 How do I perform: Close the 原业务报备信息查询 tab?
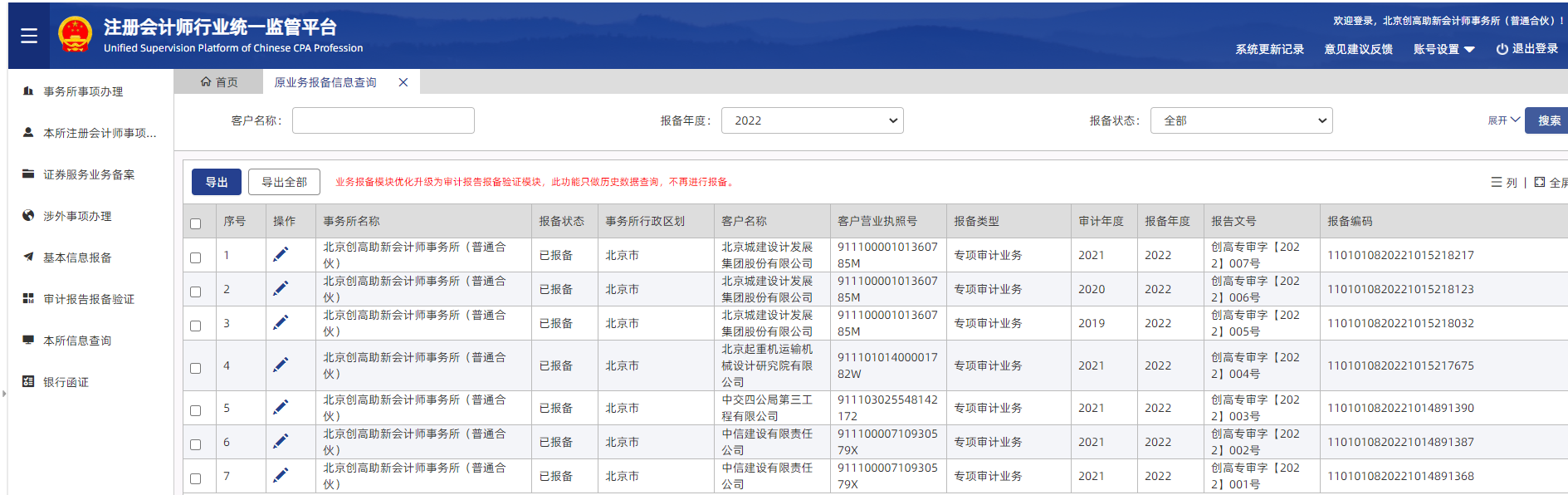(x=403, y=82)
